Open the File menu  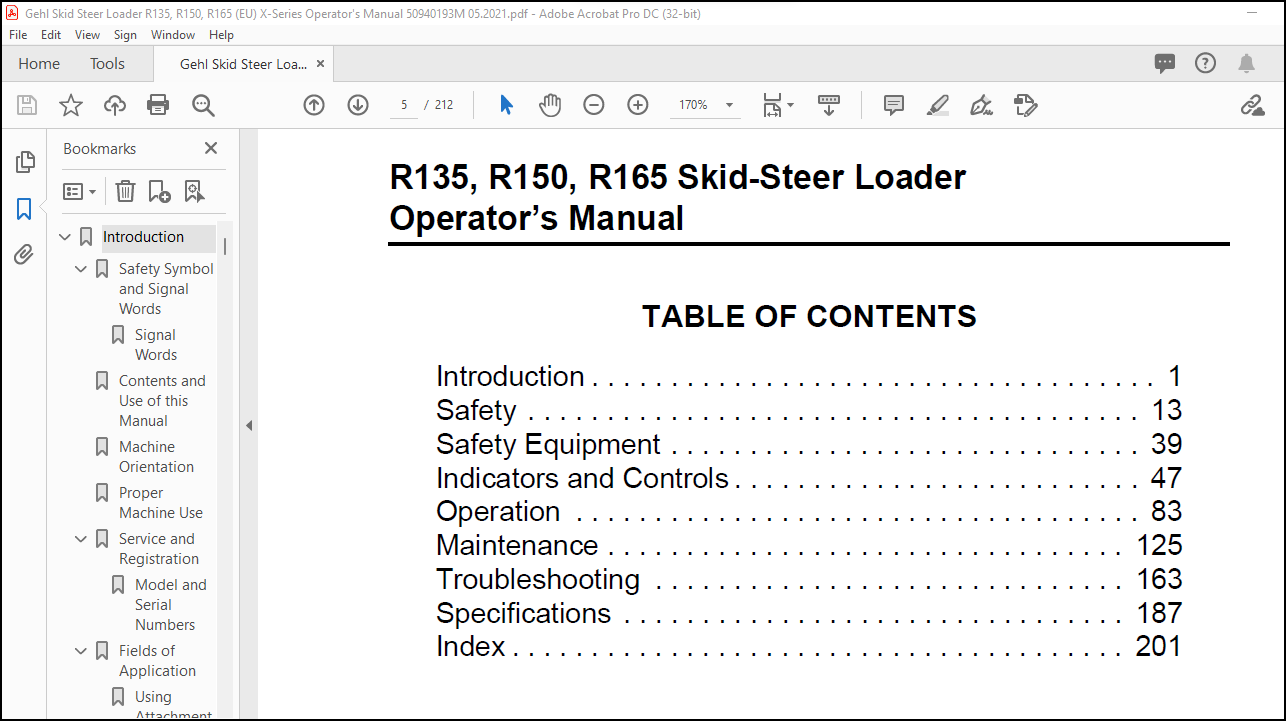click(x=18, y=35)
